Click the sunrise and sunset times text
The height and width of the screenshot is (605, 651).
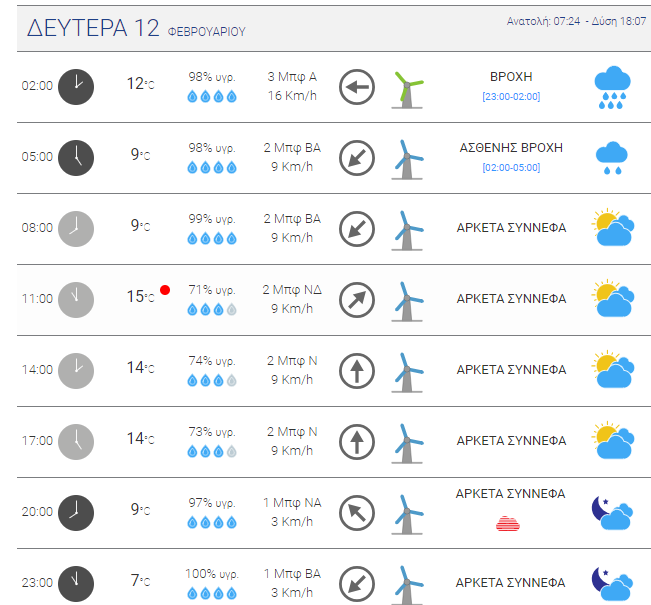(x=575, y=21)
